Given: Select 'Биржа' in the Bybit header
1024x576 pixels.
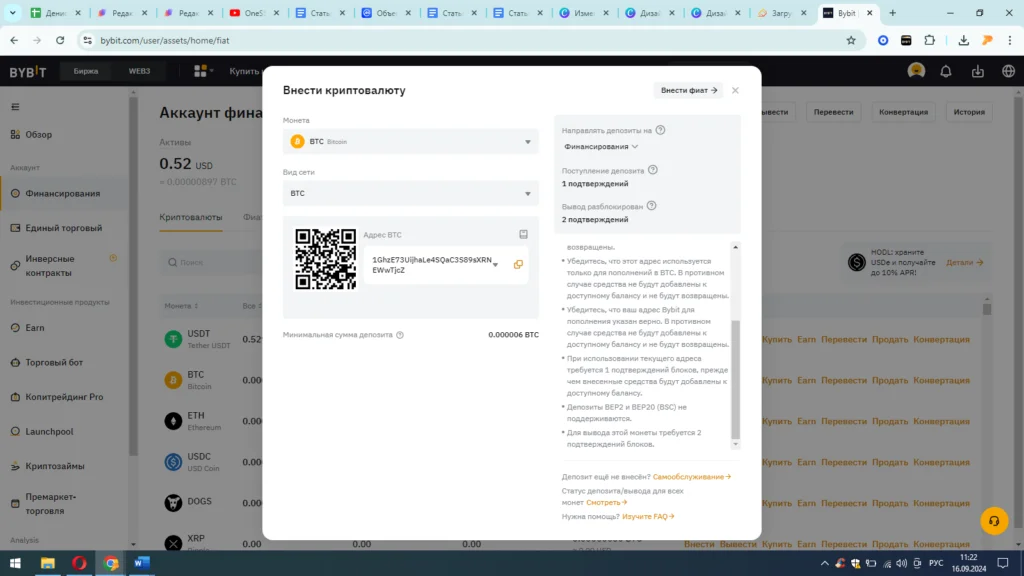Looking at the screenshot, I should (86, 71).
